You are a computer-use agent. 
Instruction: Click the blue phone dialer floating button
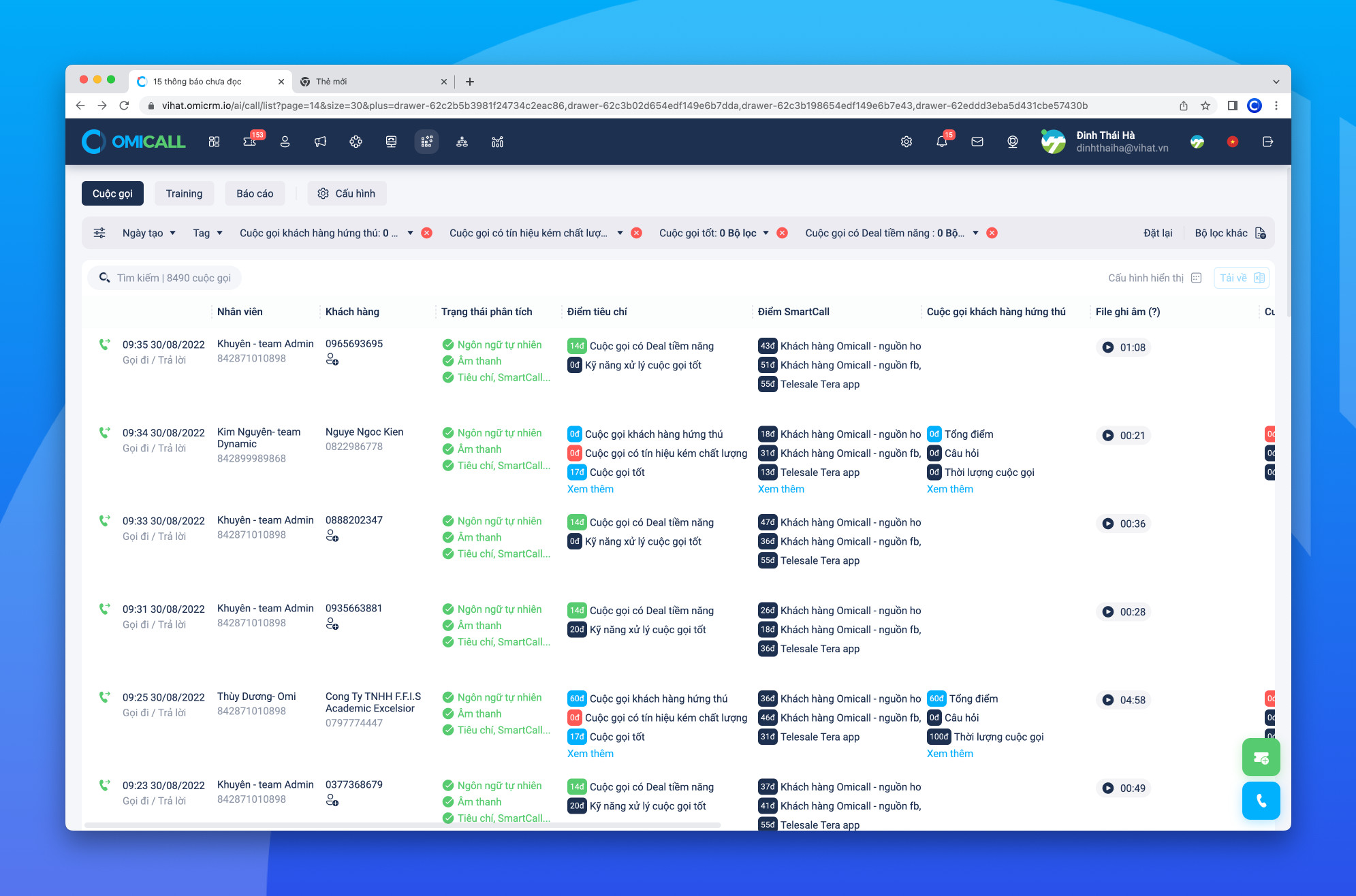[1261, 801]
